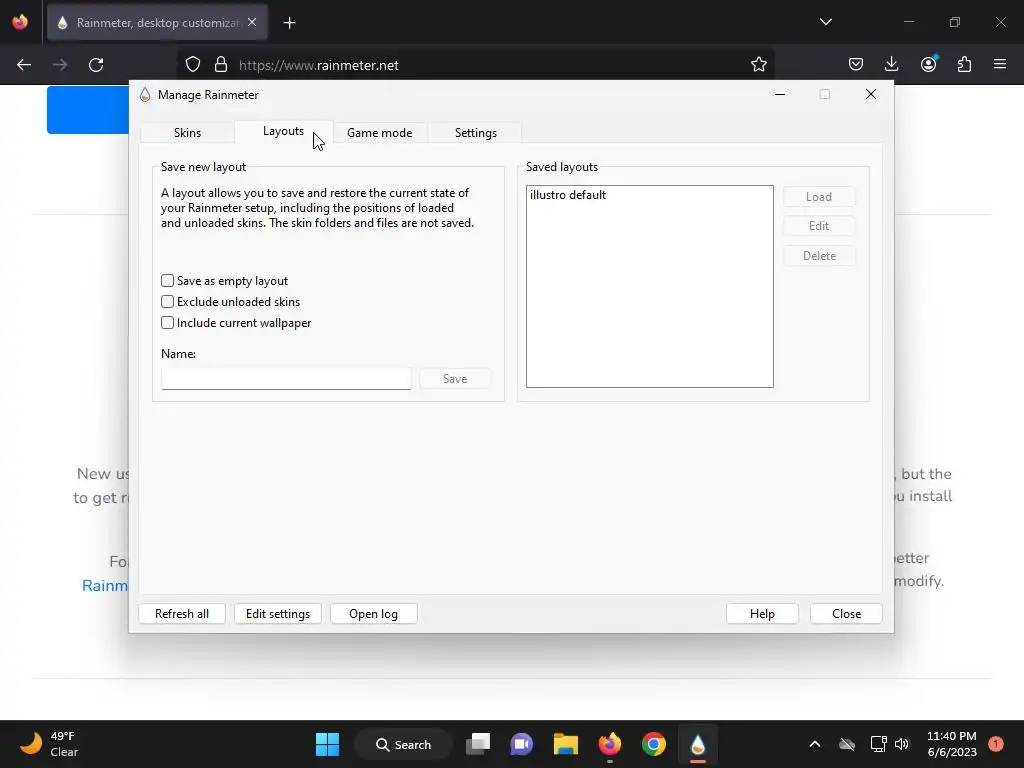Open log from the bottom bar
The width and height of the screenshot is (1024, 768).
(x=374, y=614)
